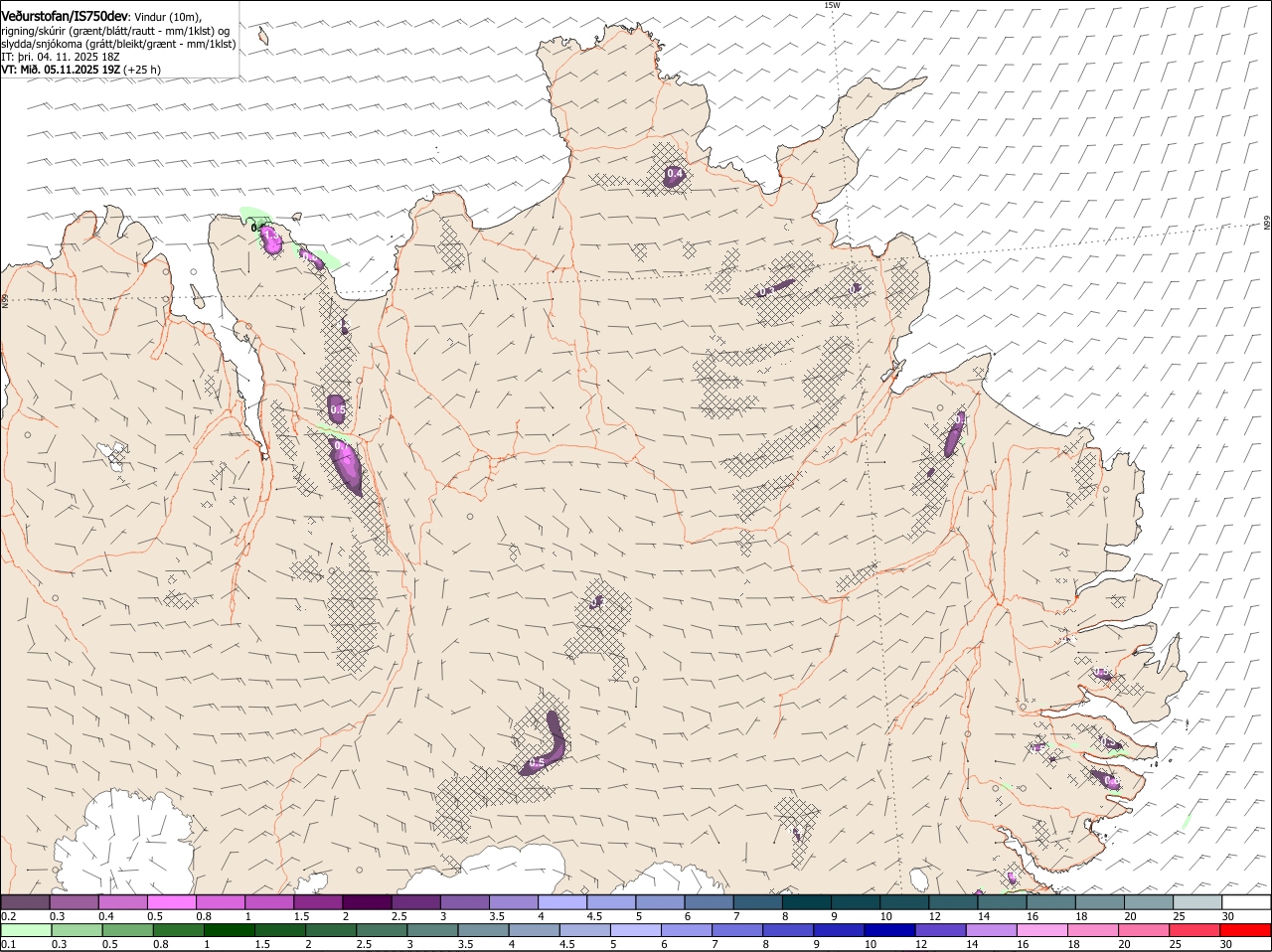Click the dark teal swatch labeled 8
The image size is (1272, 952).
[806, 902]
